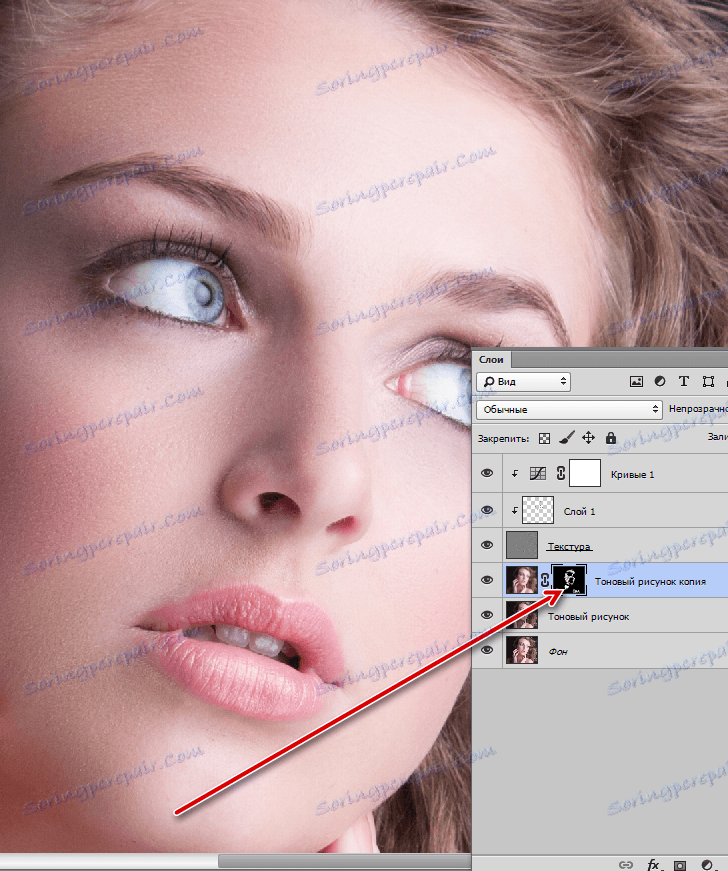The height and width of the screenshot is (871, 728).
Task: Lock all padlock icon
Action: pyautogui.click(x=611, y=438)
